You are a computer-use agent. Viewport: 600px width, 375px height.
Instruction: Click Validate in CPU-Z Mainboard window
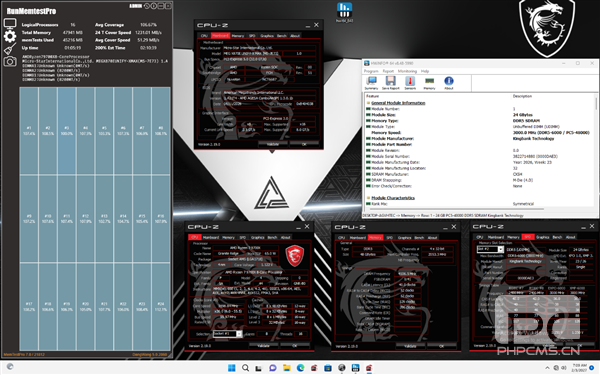tap(272, 144)
